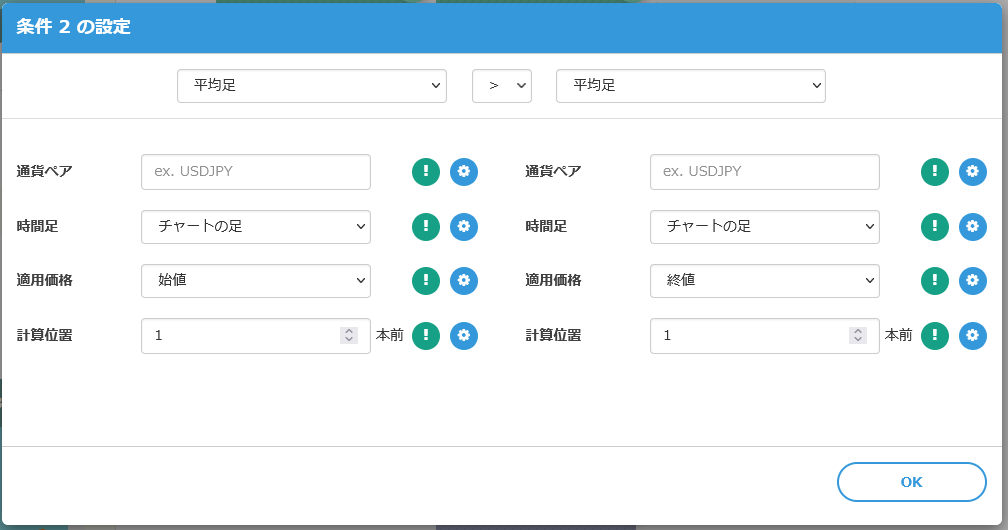Click the left 通貨ペア text field
1008x530 pixels.
(256, 172)
